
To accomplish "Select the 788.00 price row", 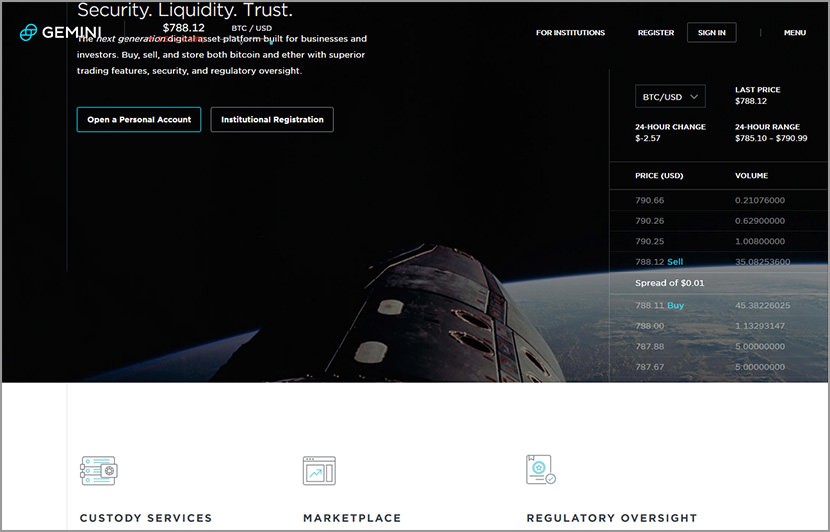I will [x=719, y=326].
